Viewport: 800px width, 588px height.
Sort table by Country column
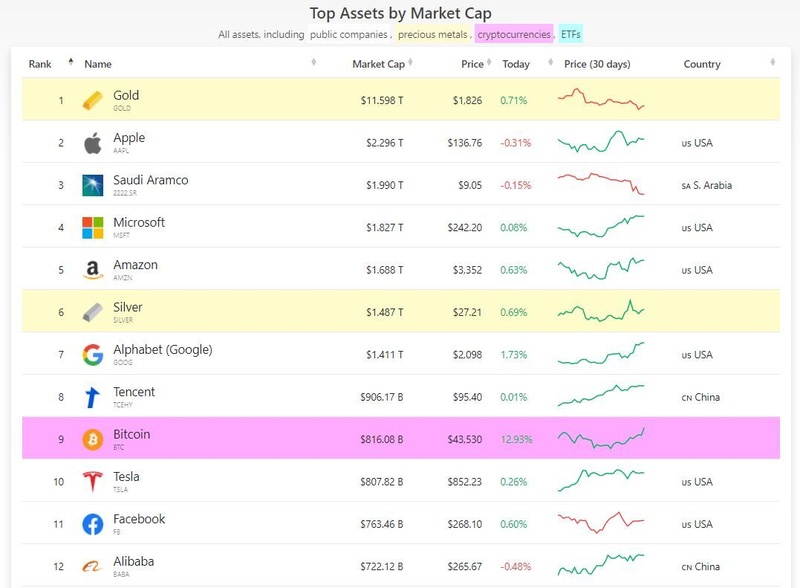tap(702, 64)
